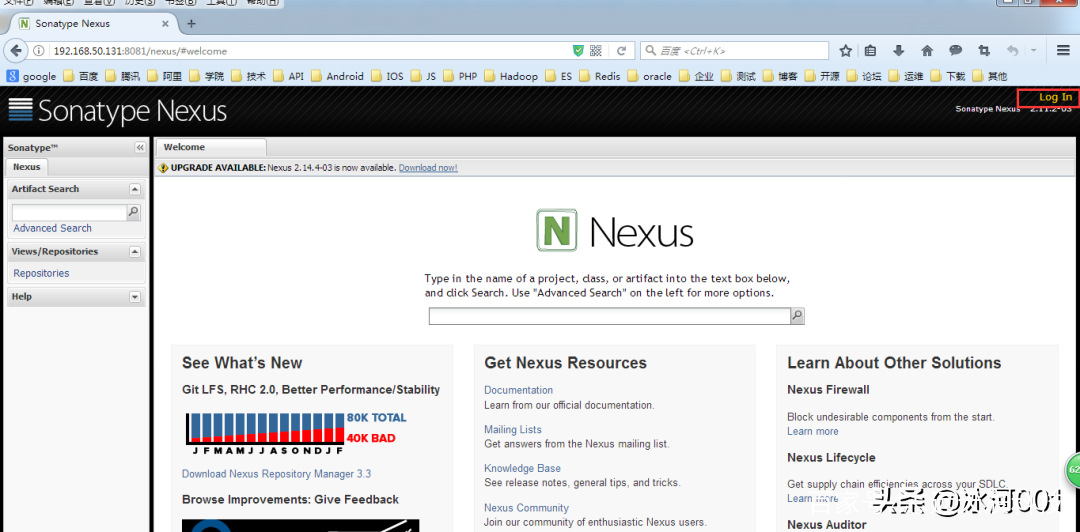
Task: Click Download Nexus Repository Manager 3.3 link
Action: point(276,474)
